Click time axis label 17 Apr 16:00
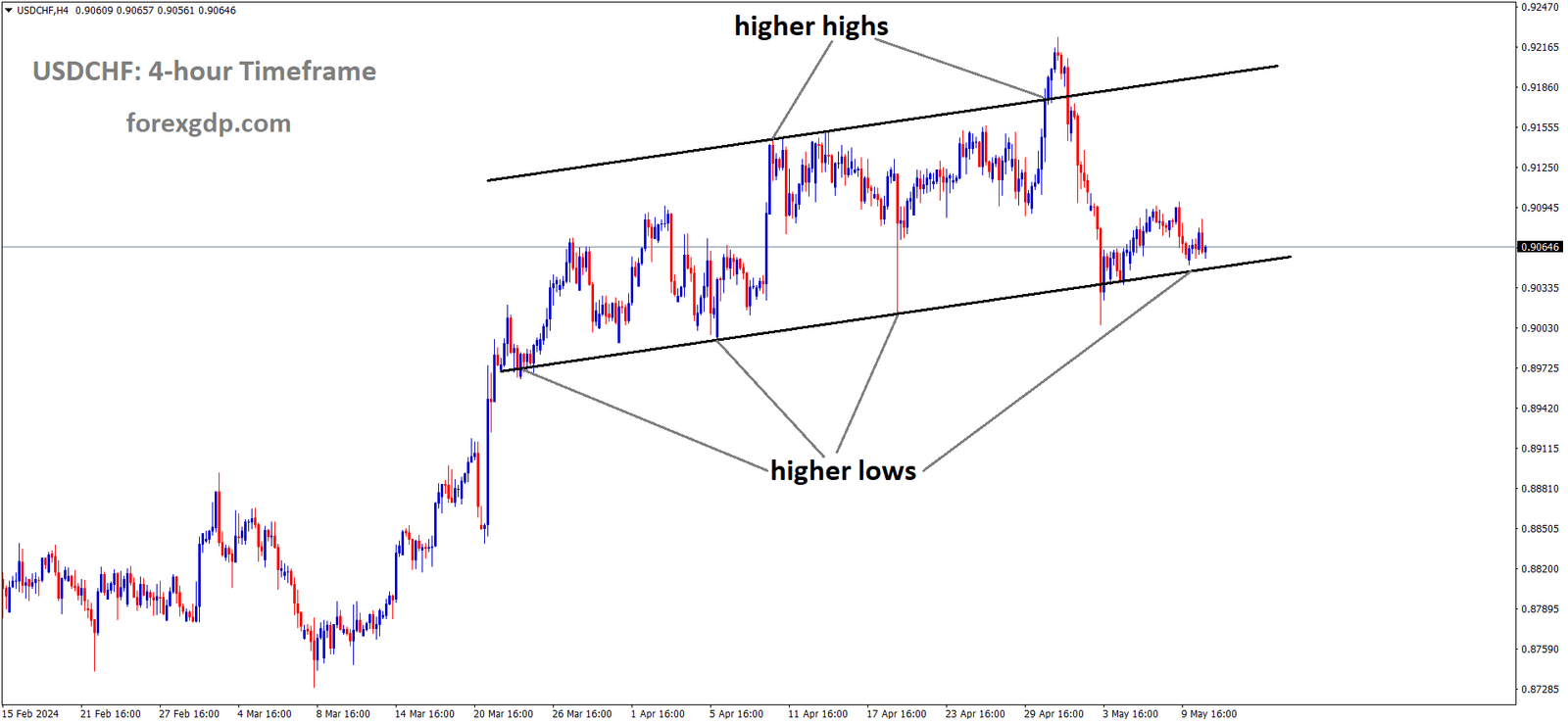 pos(897,714)
